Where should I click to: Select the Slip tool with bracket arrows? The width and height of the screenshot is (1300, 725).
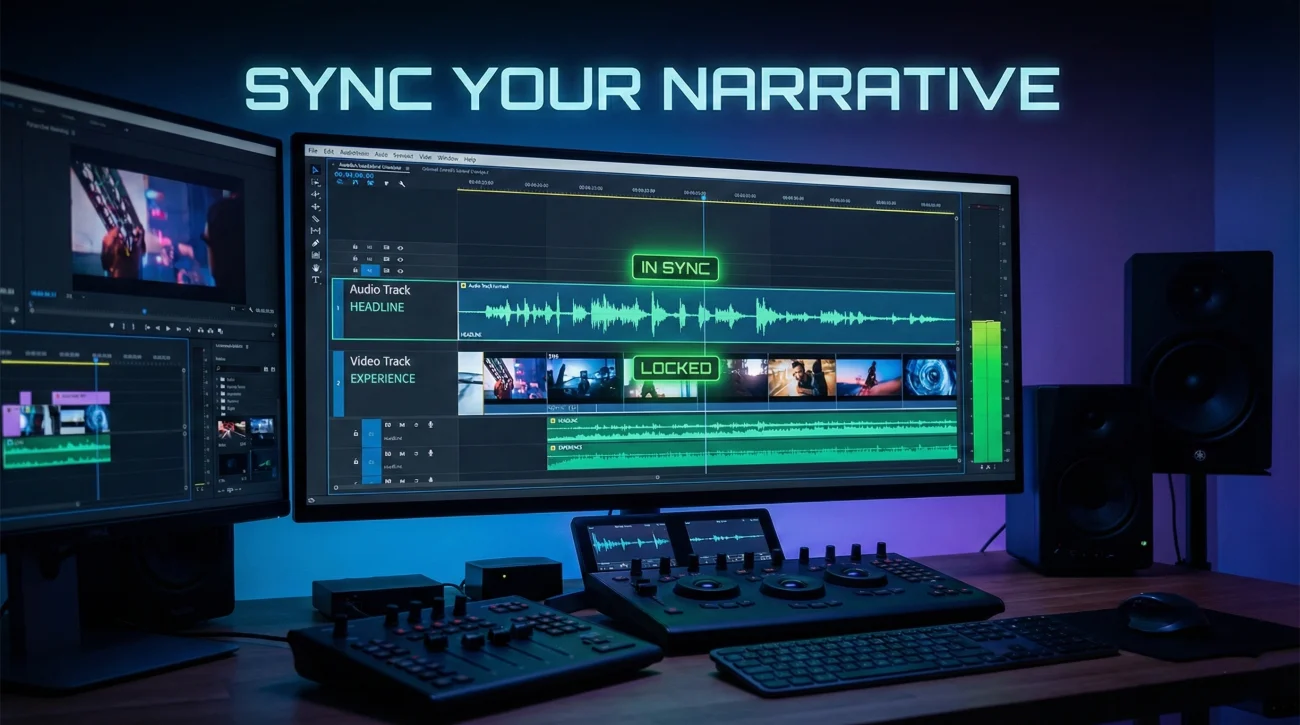pyautogui.click(x=315, y=230)
